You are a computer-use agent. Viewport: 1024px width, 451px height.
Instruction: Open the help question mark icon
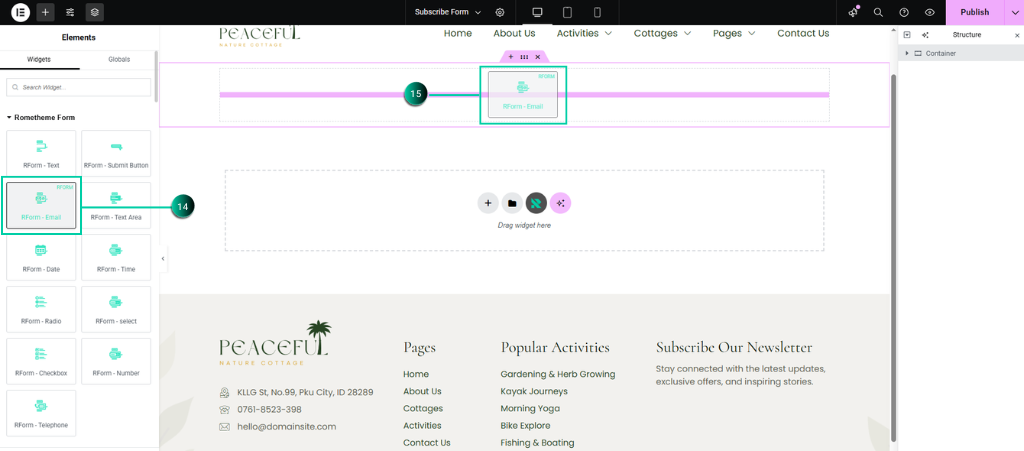click(904, 12)
